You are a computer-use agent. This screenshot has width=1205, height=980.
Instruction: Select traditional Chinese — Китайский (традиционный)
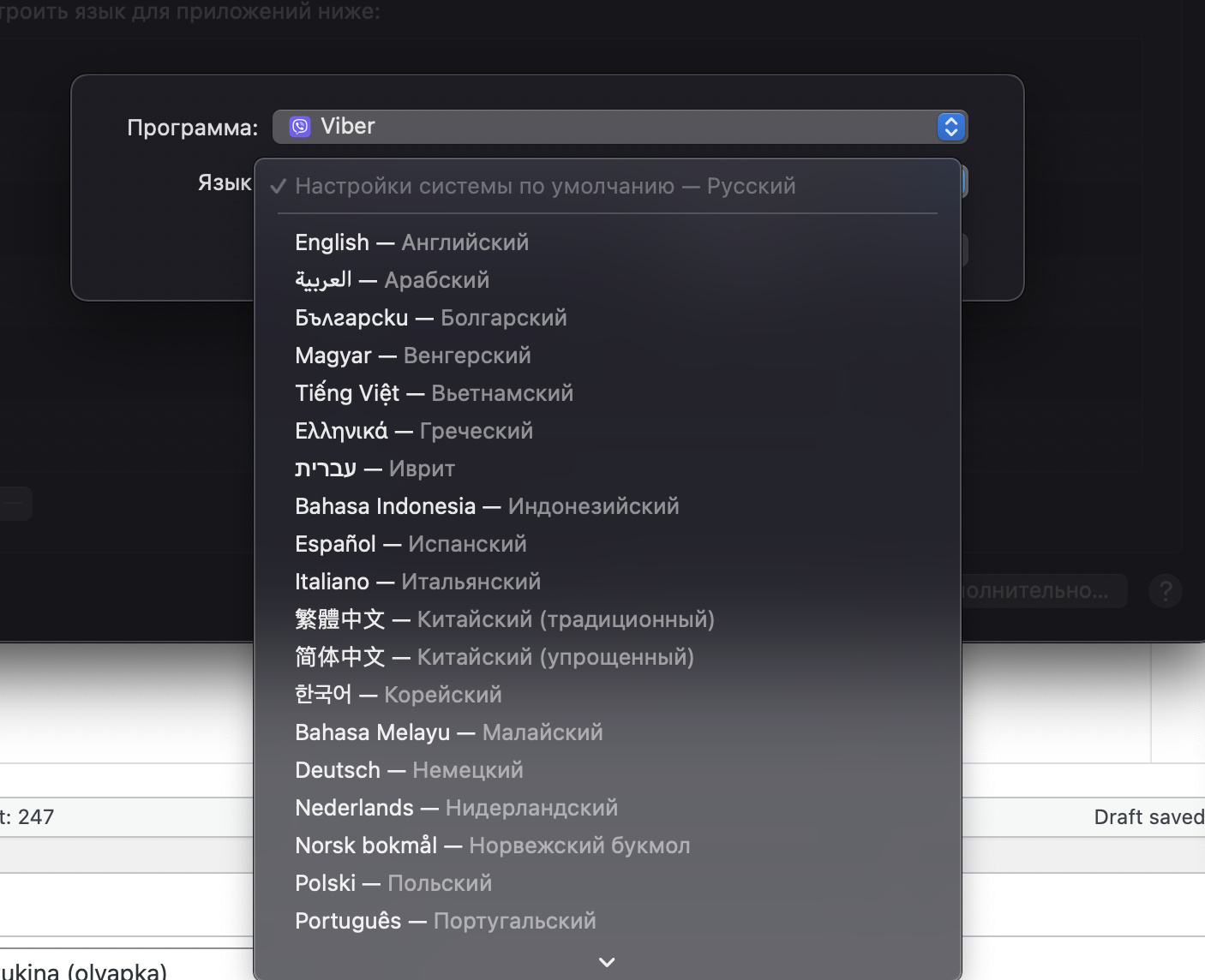[x=608, y=619]
